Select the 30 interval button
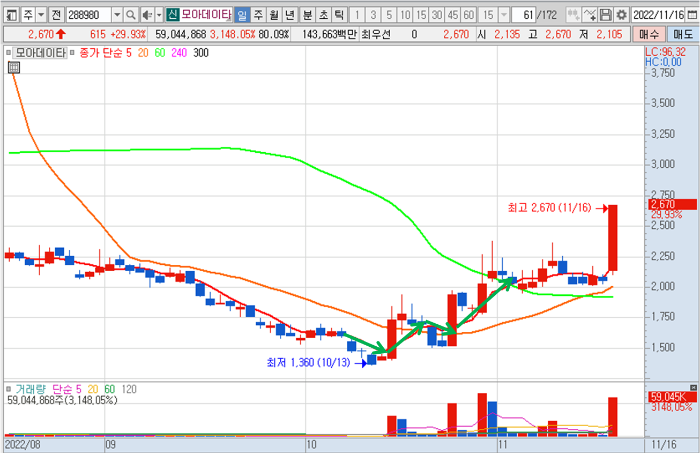This screenshot has width=700, height=453. point(437,15)
